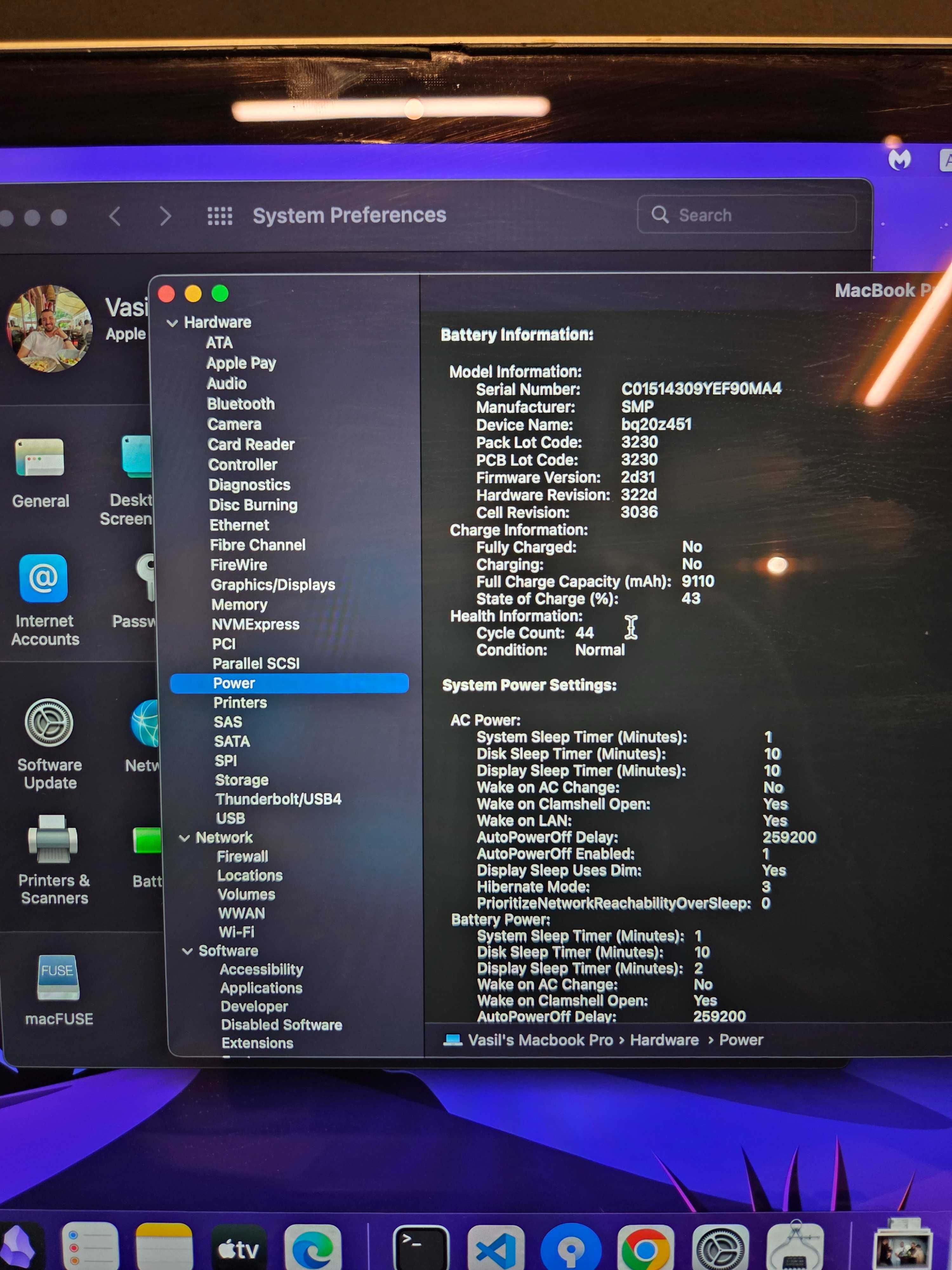The height and width of the screenshot is (1270, 952).
Task: Select Fibre Channel in the sidebar
Action: (x=258, y=545)
